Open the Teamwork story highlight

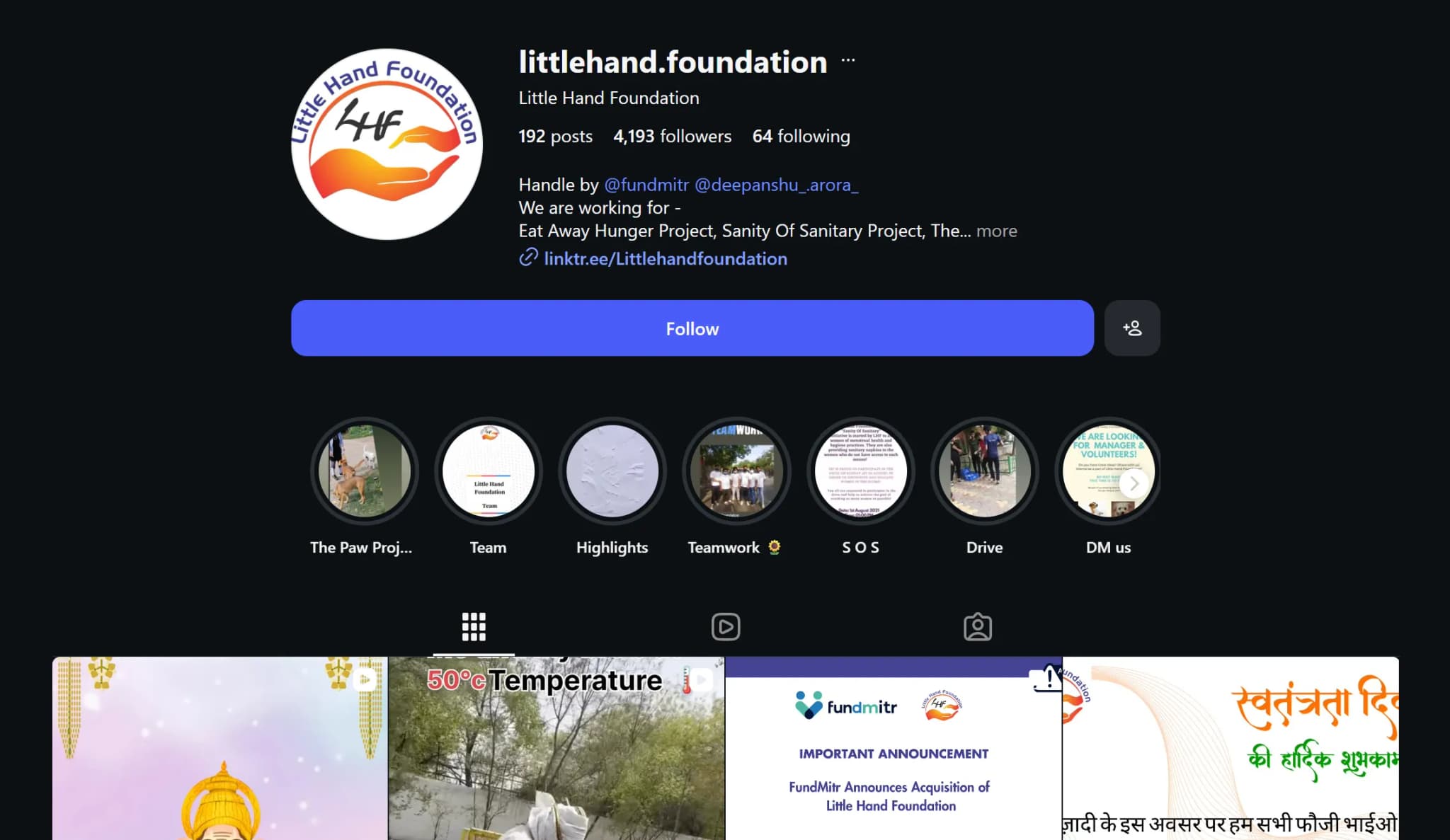pos(736,471)
